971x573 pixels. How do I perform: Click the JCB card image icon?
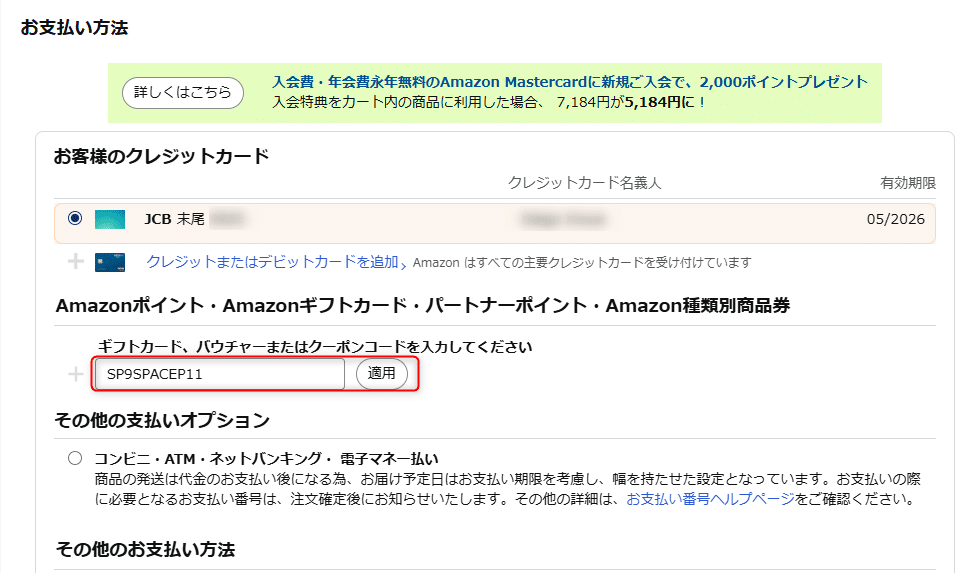click(x=110, y=219)
